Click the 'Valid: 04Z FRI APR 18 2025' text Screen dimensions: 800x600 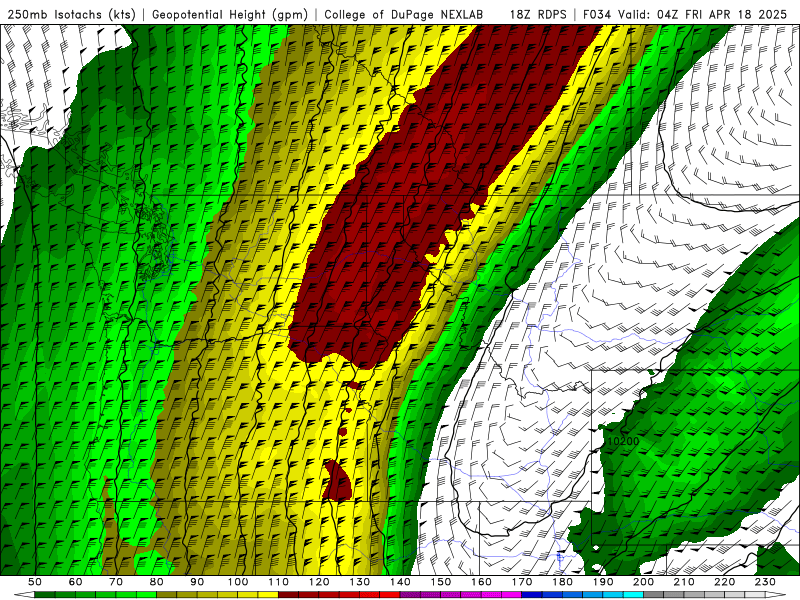pos(703,14)
